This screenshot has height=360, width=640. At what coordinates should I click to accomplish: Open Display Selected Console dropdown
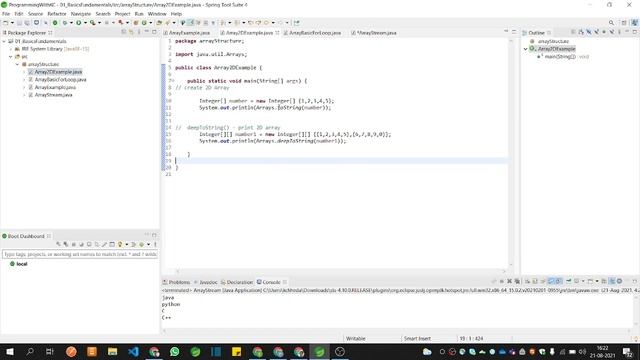click(x=582, y=281)
